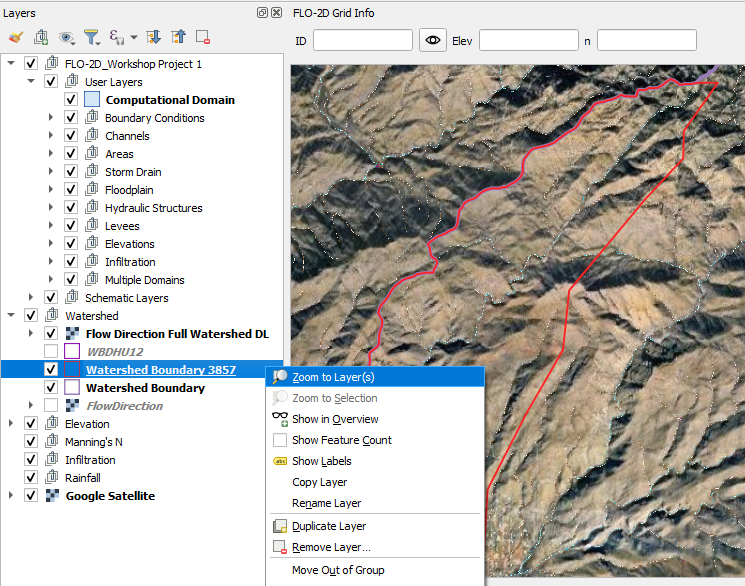Click the Add Group icon

[41, 38]
